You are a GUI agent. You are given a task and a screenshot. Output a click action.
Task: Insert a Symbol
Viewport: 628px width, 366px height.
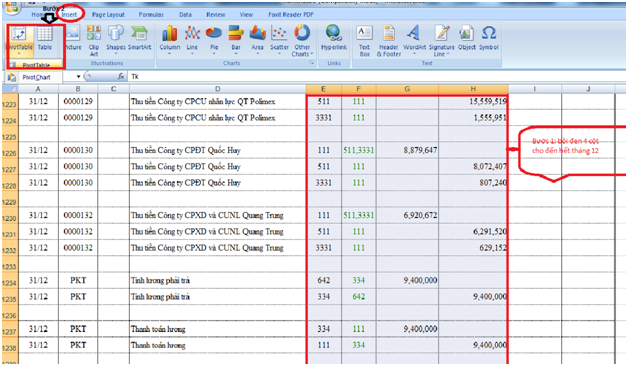click(489, 38)
